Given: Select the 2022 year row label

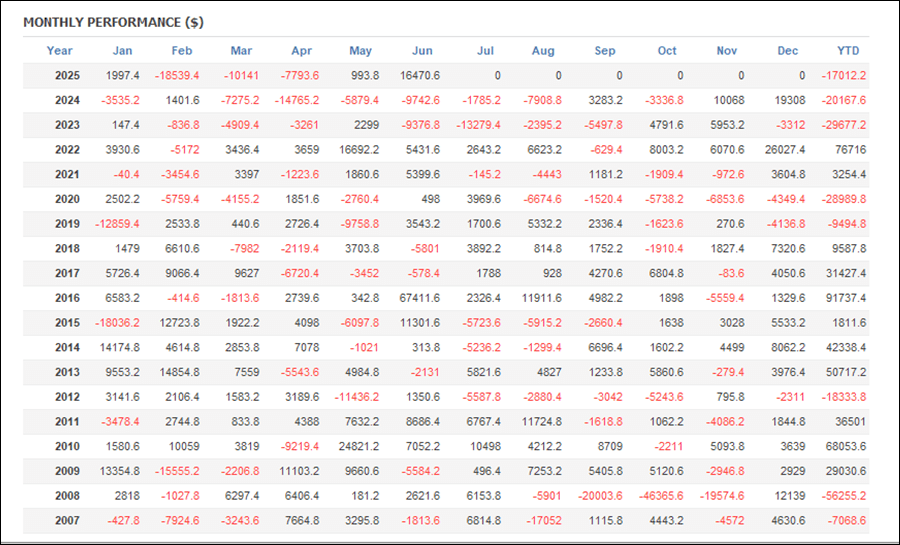Looking at the screenshot, I should pos(67,150).
